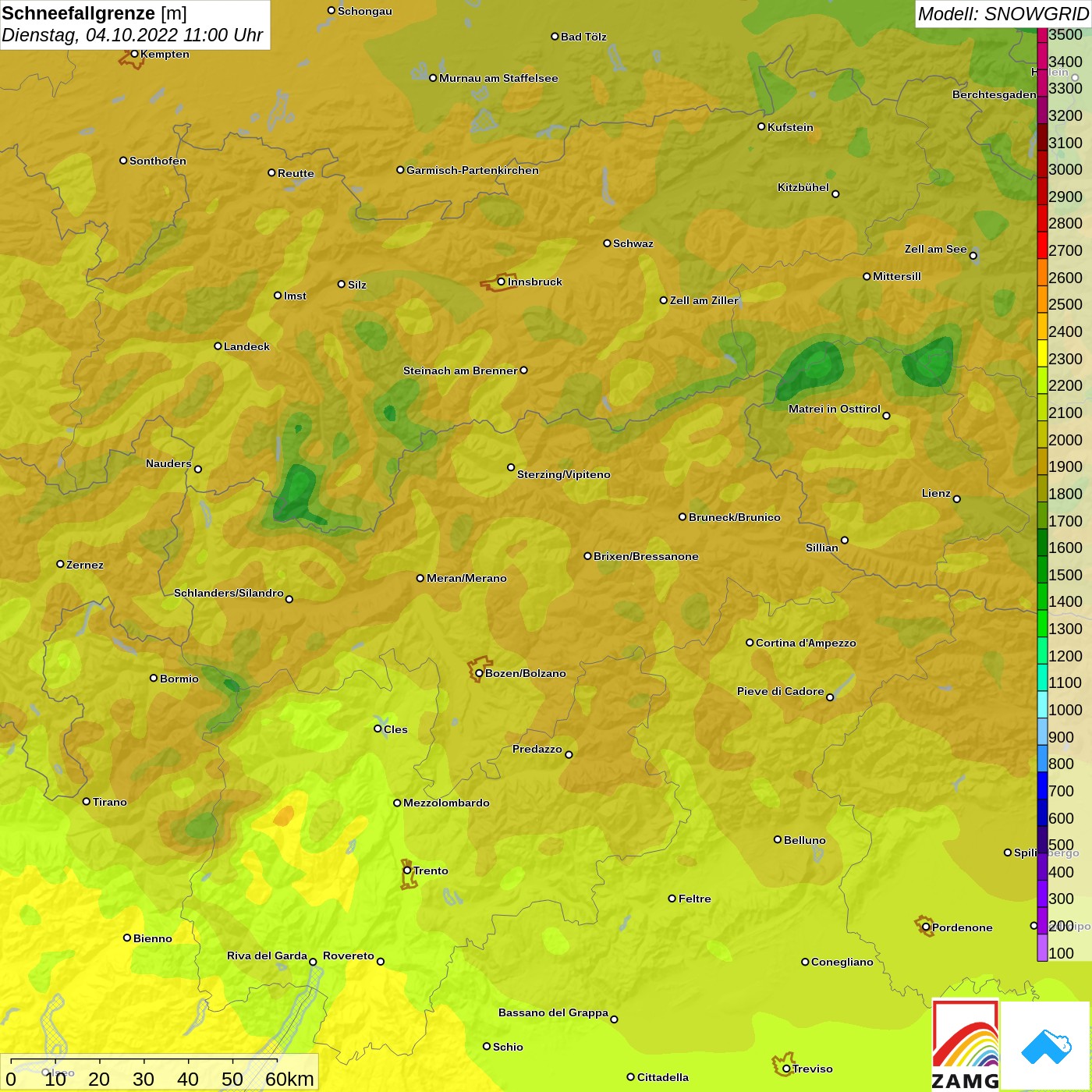
Task: Click the Treviso city marker
Action: [786, 1069]
